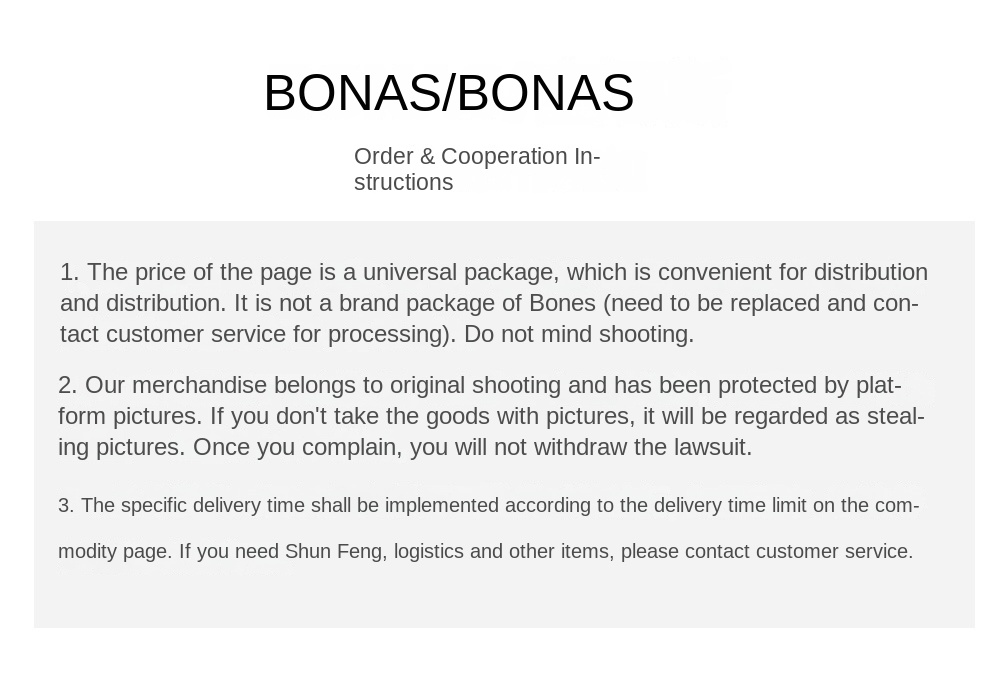Click paragraph 2 starting 'Our merchandise belongs'
Viewport: 1000px width, 700px height.
[x=491, y=416]
